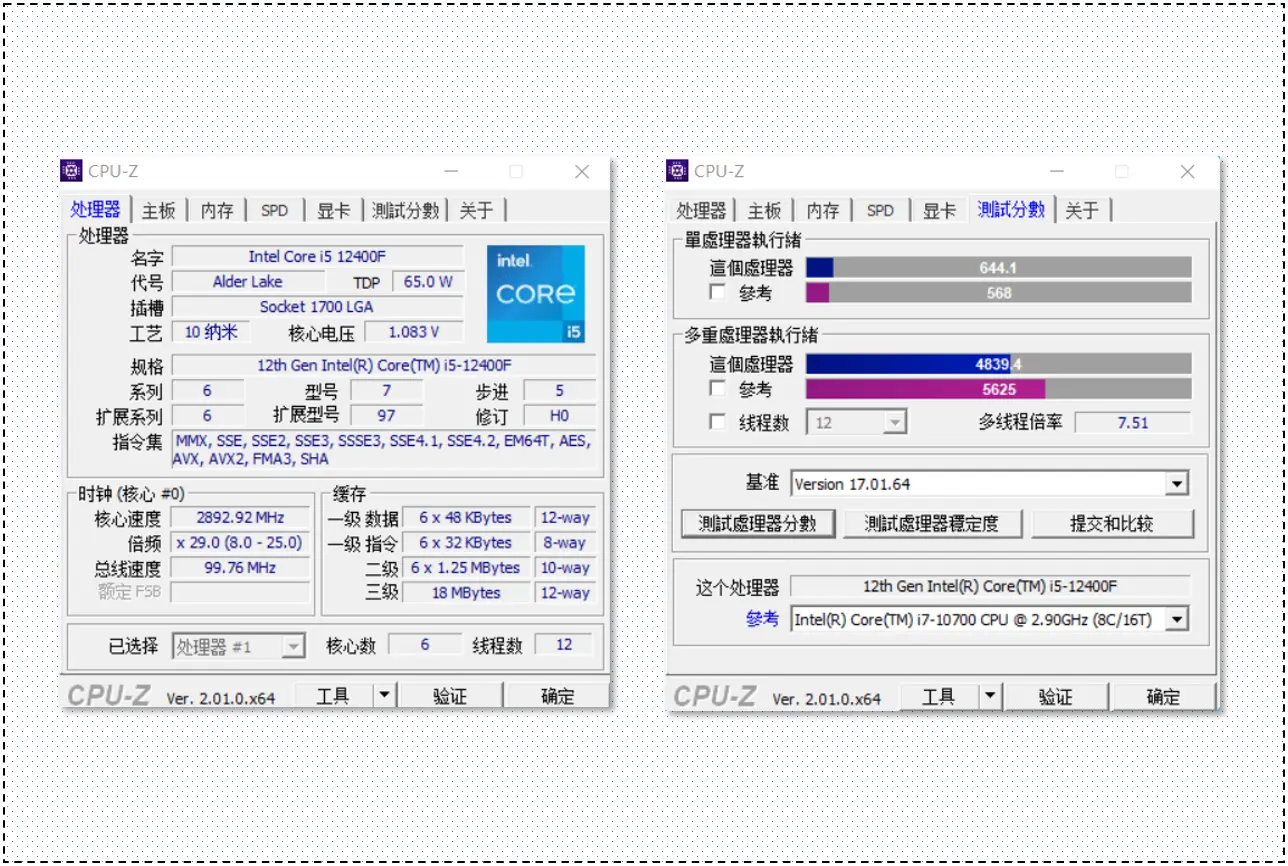Screen dimensions: 1288x866
Task: Open the 主板 tab in the right window
Action: pyautogui.click(x=764, y=210)
